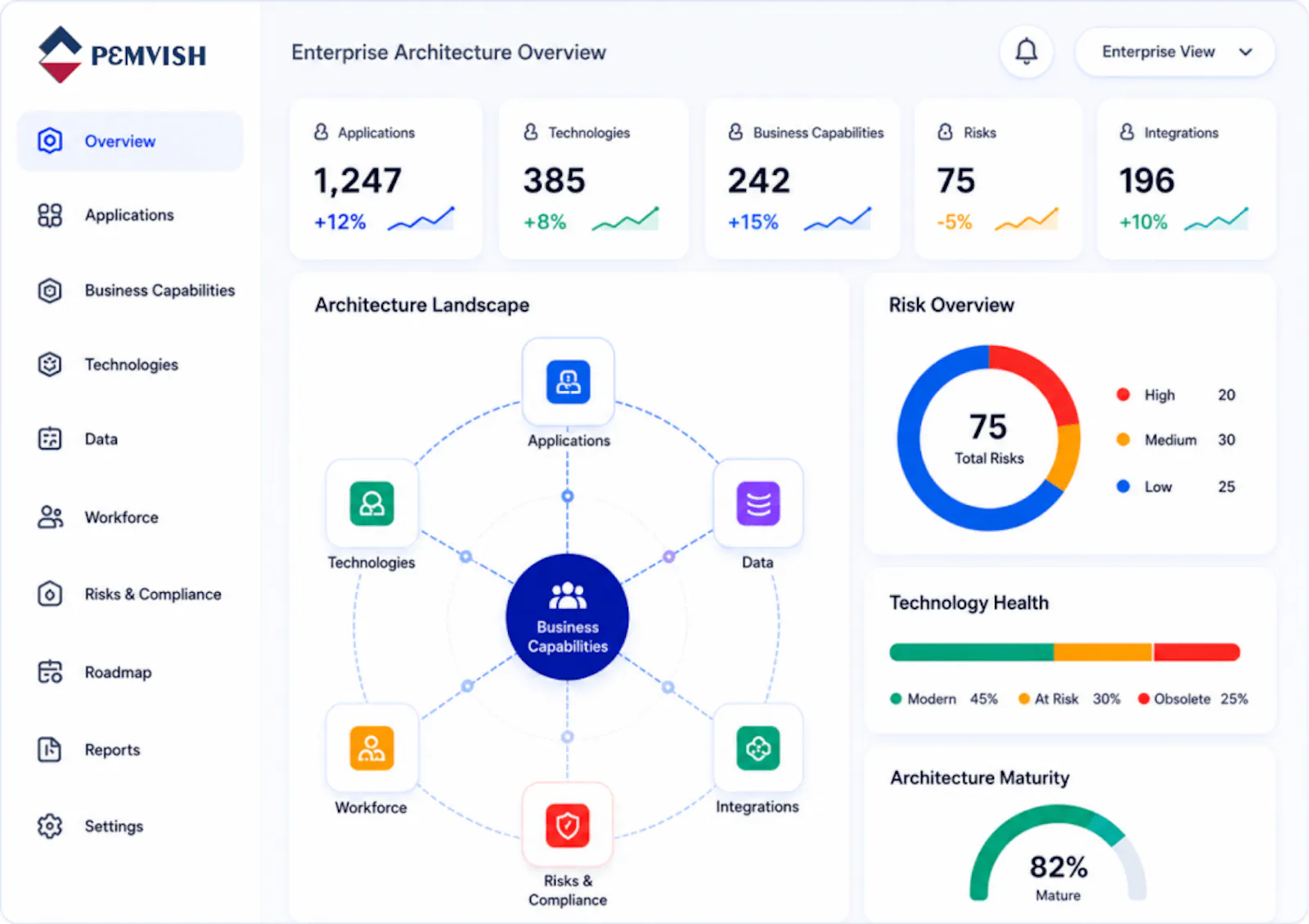Open Technologies in the sidebar menu
Image resolution: width=1309 pixels, height=924 pixels.
(x=130, y=364)
